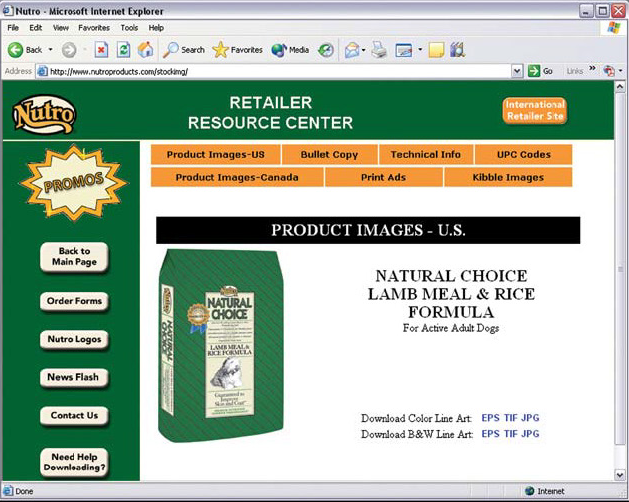Viewport: 629px width, 502px height.
Task: Select the Print Ads tab
Action: point(383,177)
